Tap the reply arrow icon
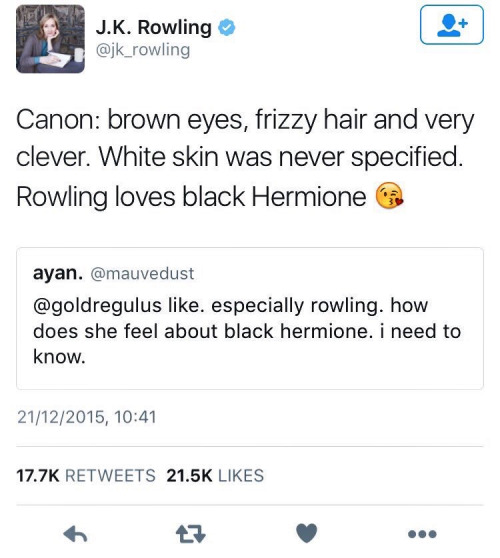This screenshot has height=558, width=500. (x=75, y=534)
